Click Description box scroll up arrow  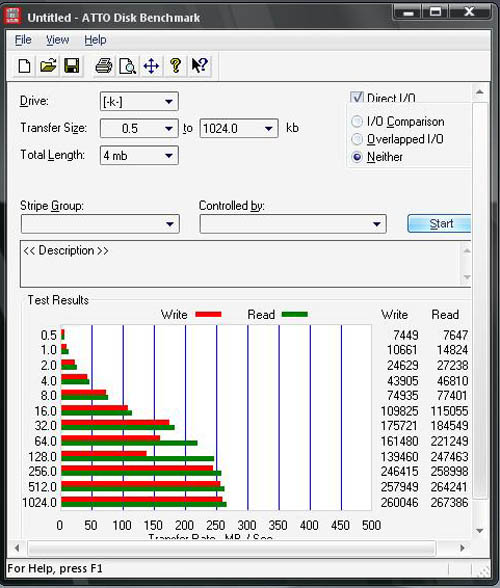tap(467, 250)
